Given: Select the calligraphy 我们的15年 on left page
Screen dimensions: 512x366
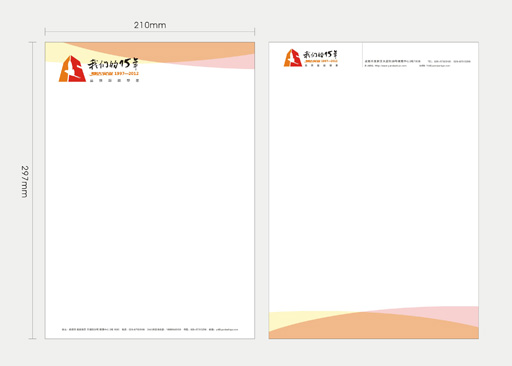Looking at the screenshot, I should tap(113, 63).
